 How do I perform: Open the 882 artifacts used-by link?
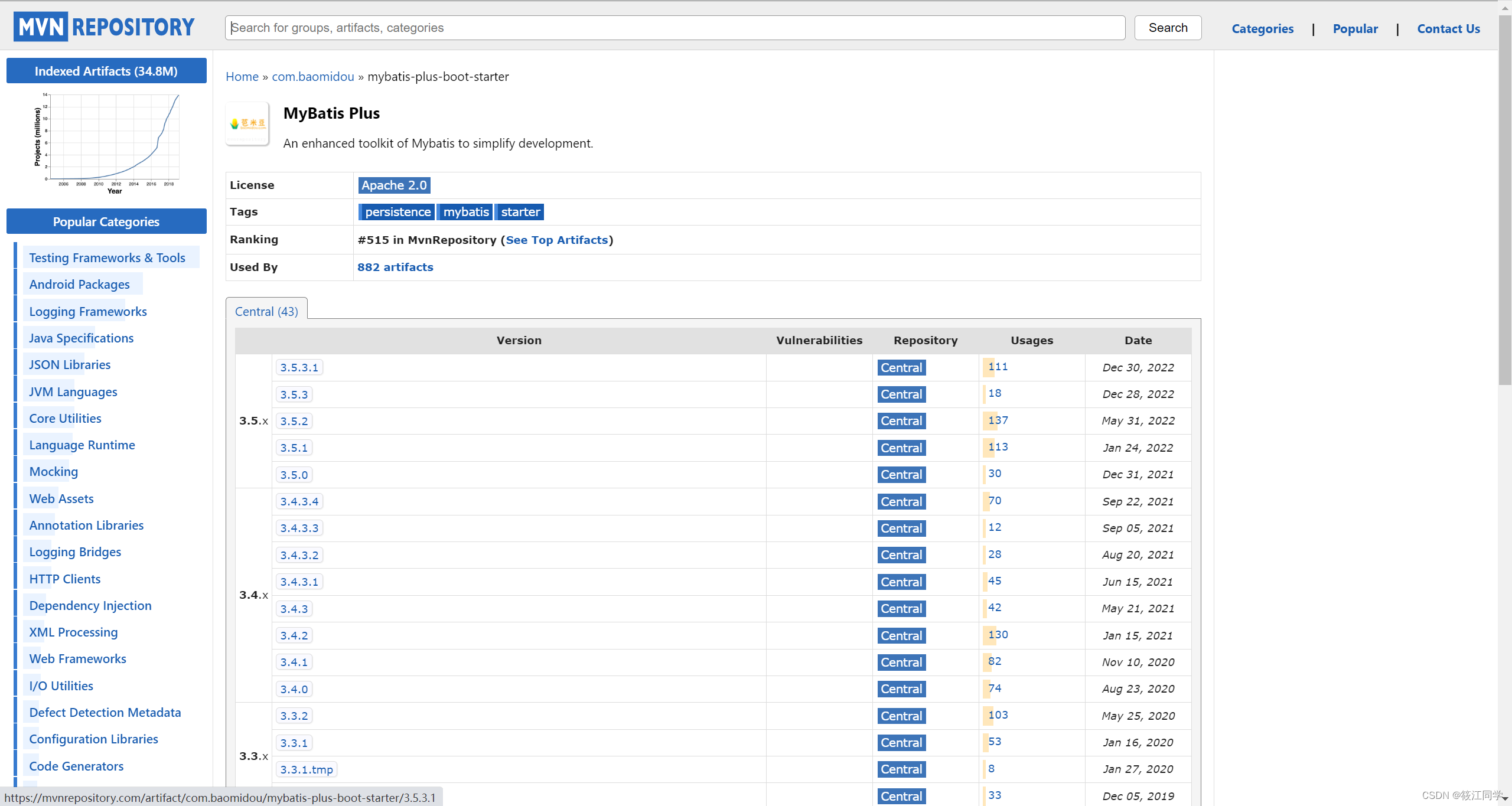(395, 267)
